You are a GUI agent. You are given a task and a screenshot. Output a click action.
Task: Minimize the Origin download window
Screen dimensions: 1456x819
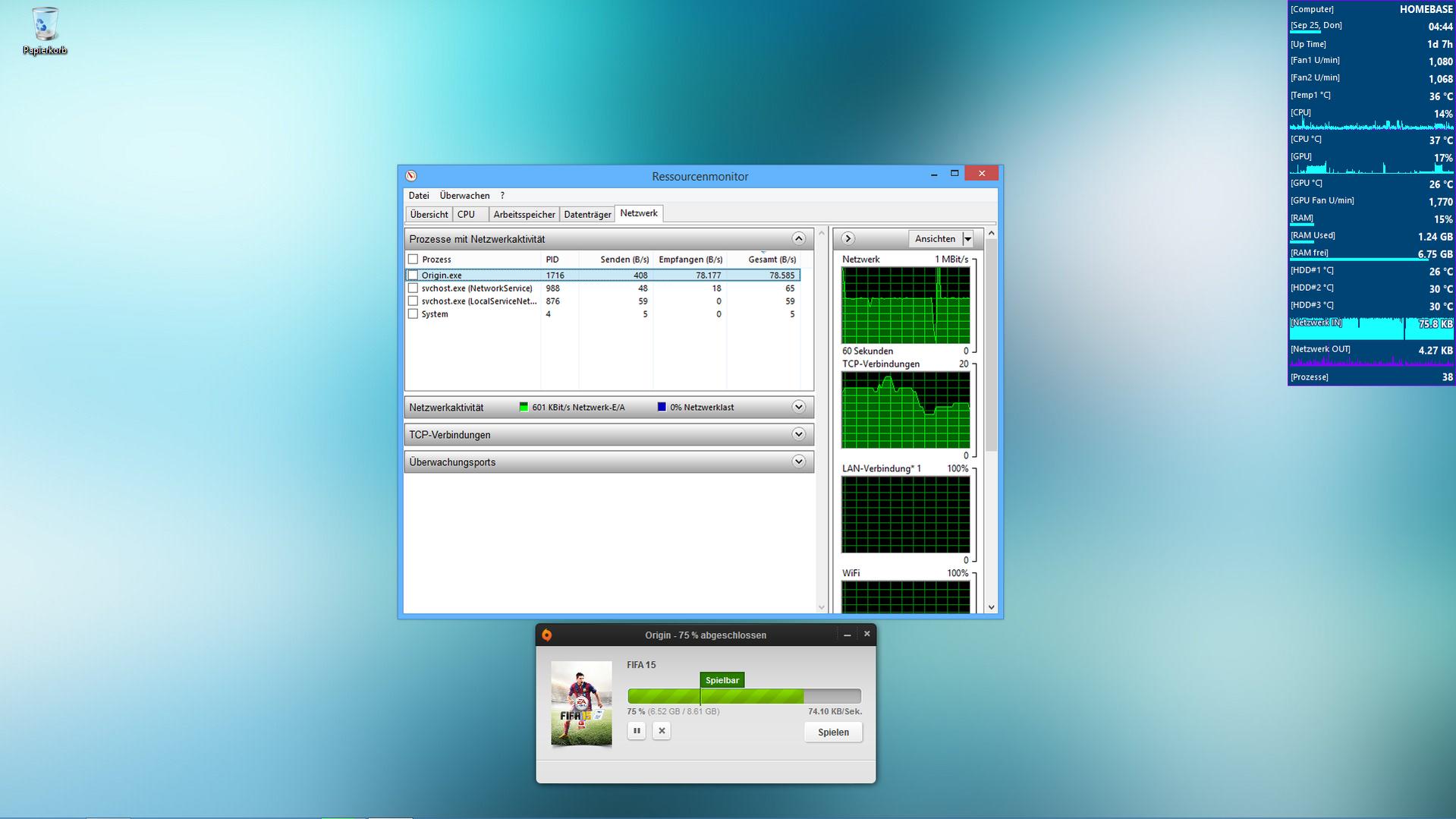point(847,635)
